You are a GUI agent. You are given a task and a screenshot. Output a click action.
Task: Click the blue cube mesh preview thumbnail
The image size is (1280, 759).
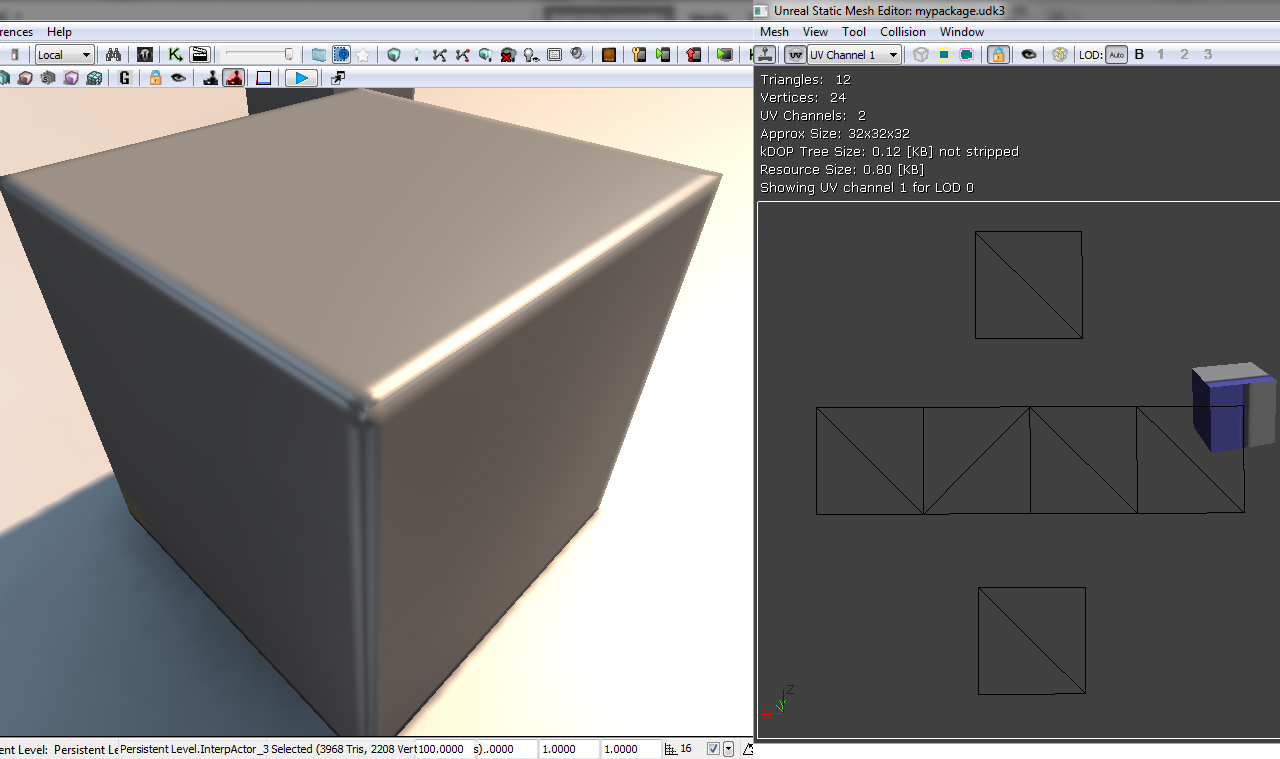[x=1233, y=406]
